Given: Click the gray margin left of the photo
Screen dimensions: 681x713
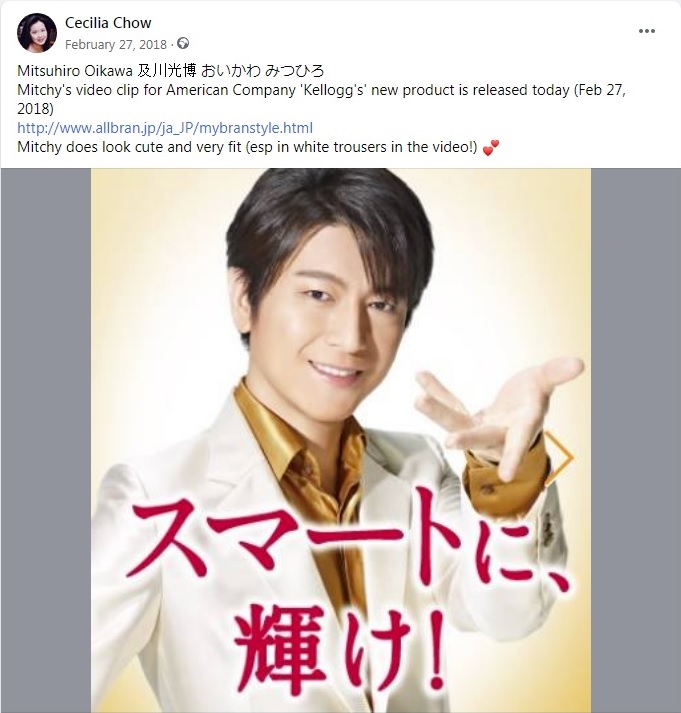Looking at the screenshot, I should [45, 440].
